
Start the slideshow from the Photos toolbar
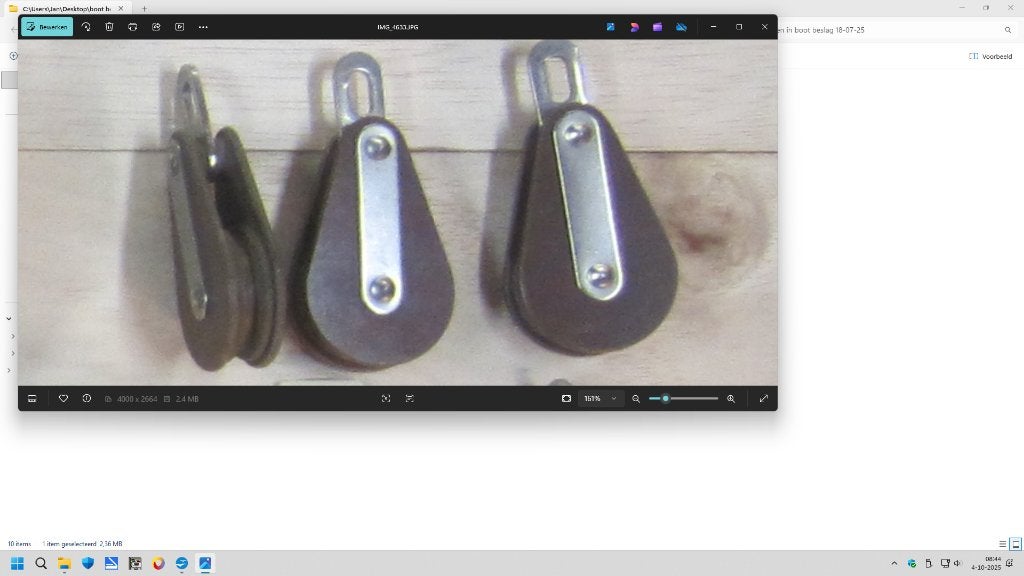[x=180, y=27]
